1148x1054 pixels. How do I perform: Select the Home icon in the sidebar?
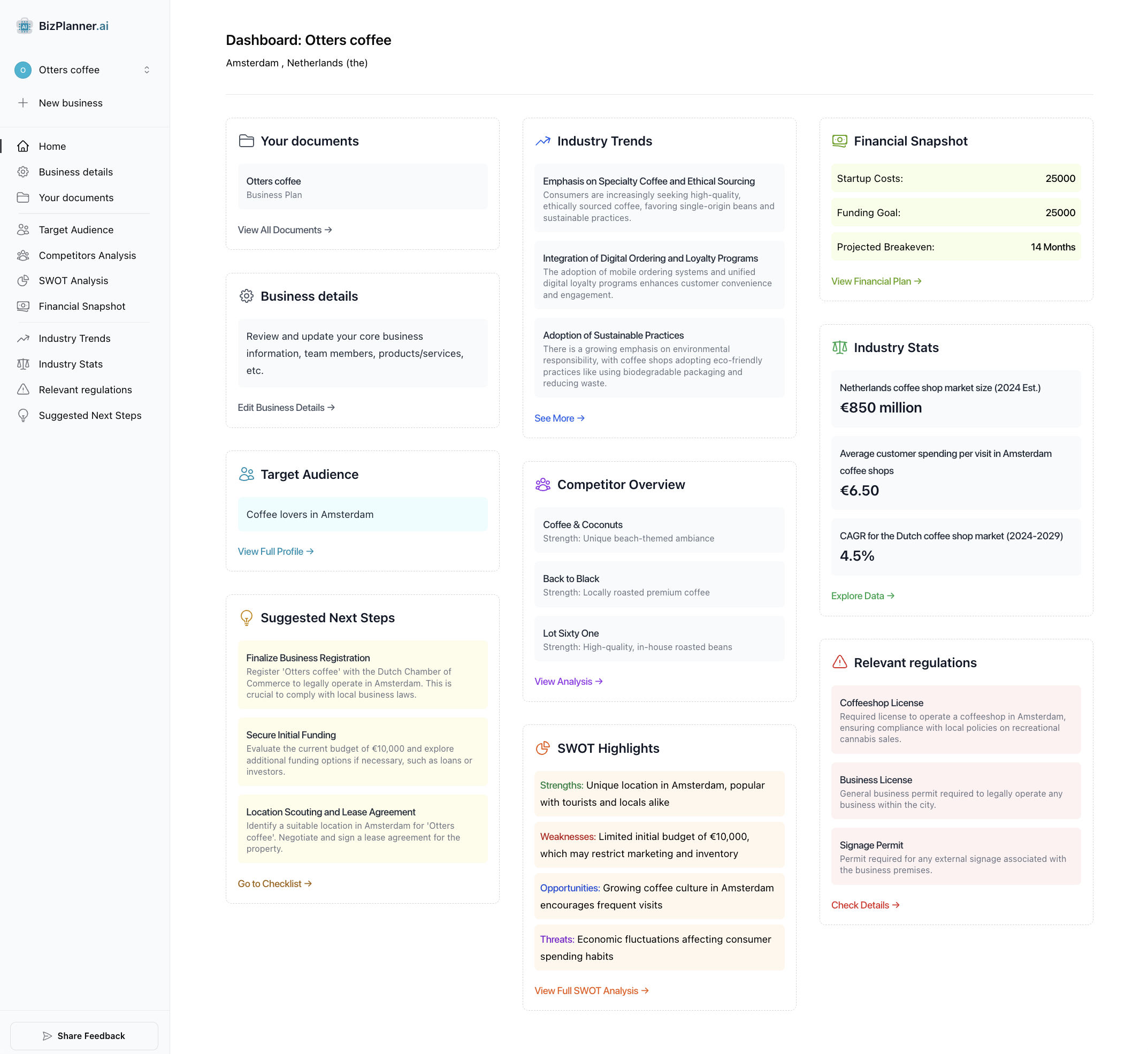[24, 146]
